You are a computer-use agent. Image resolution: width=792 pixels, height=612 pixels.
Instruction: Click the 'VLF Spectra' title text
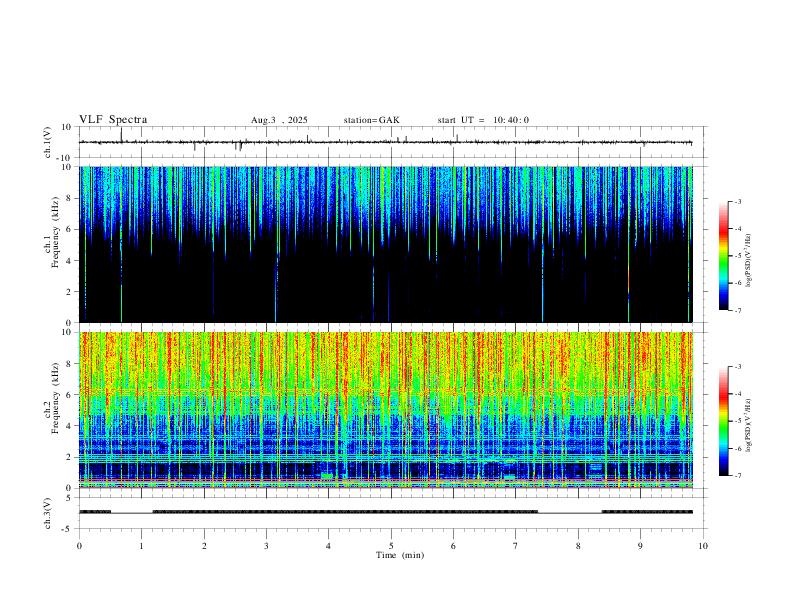pos(113,120)
